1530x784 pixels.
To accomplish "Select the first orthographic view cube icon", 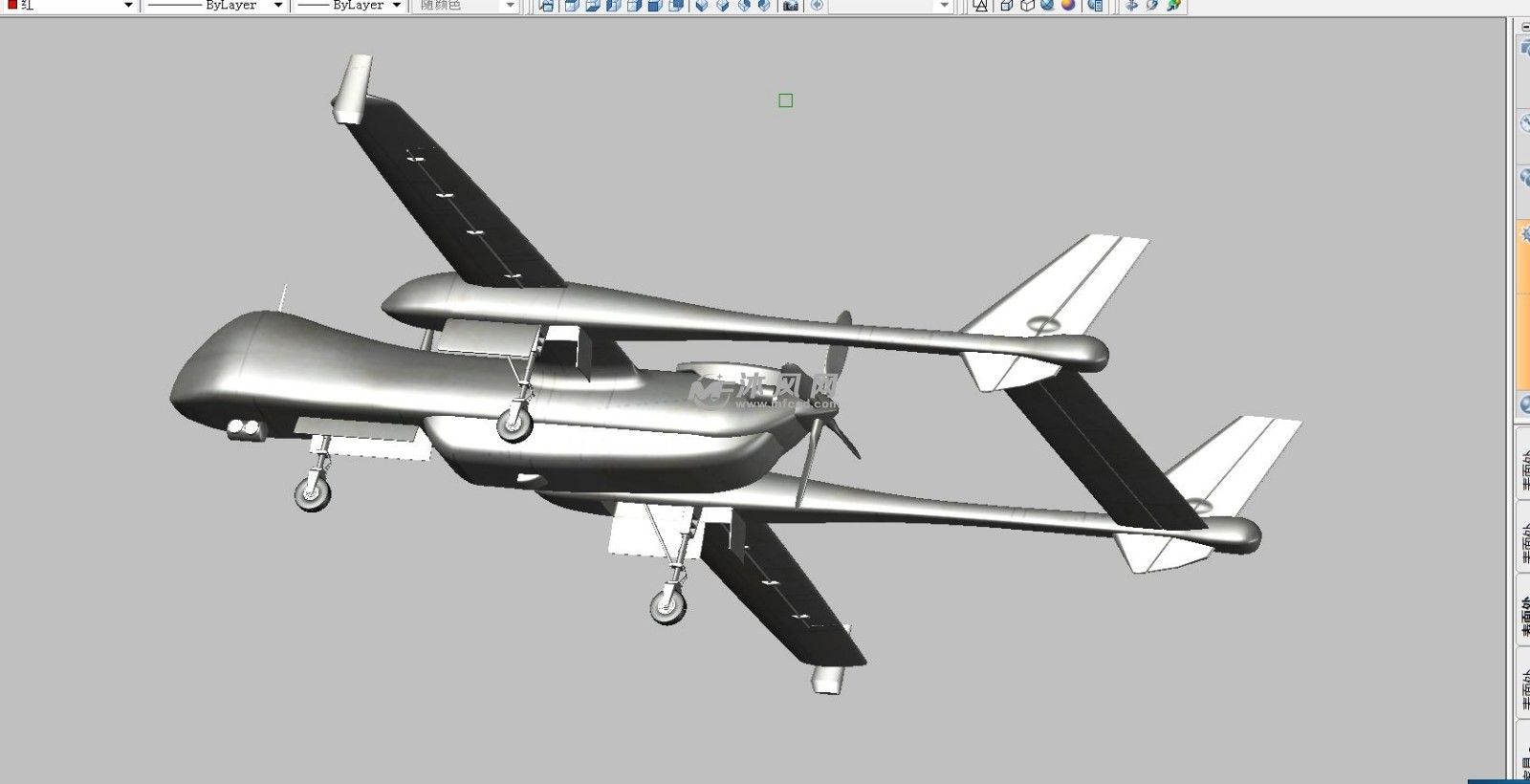I will coord(572,6).
